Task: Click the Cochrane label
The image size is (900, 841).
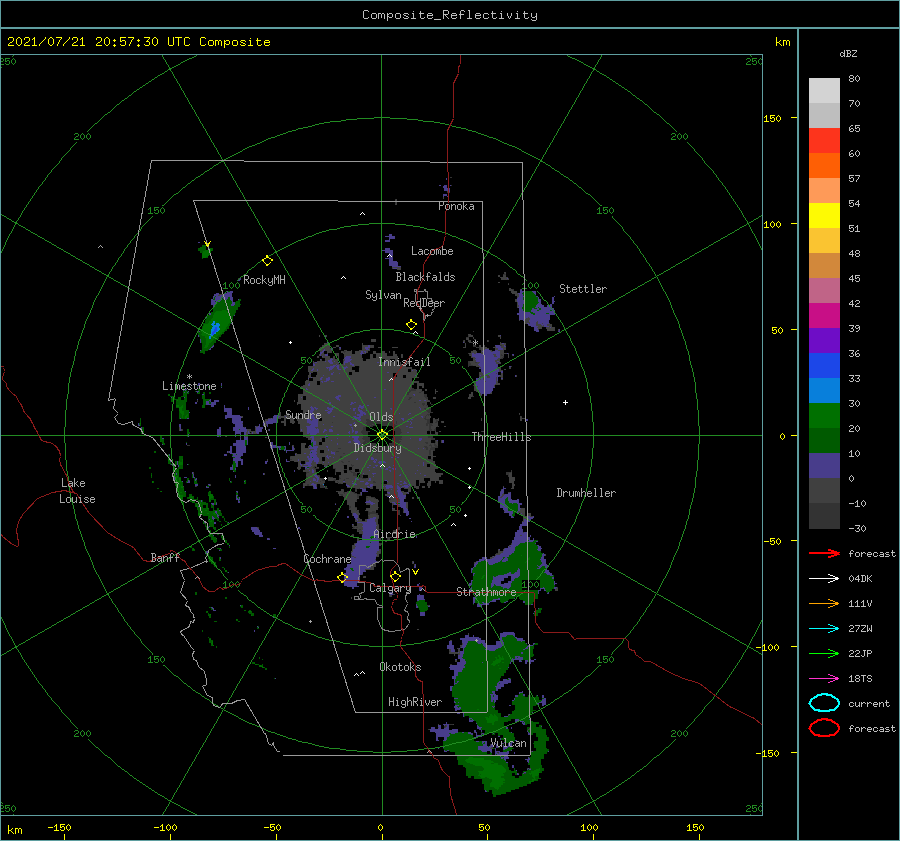Action: [x=327, y=559]
